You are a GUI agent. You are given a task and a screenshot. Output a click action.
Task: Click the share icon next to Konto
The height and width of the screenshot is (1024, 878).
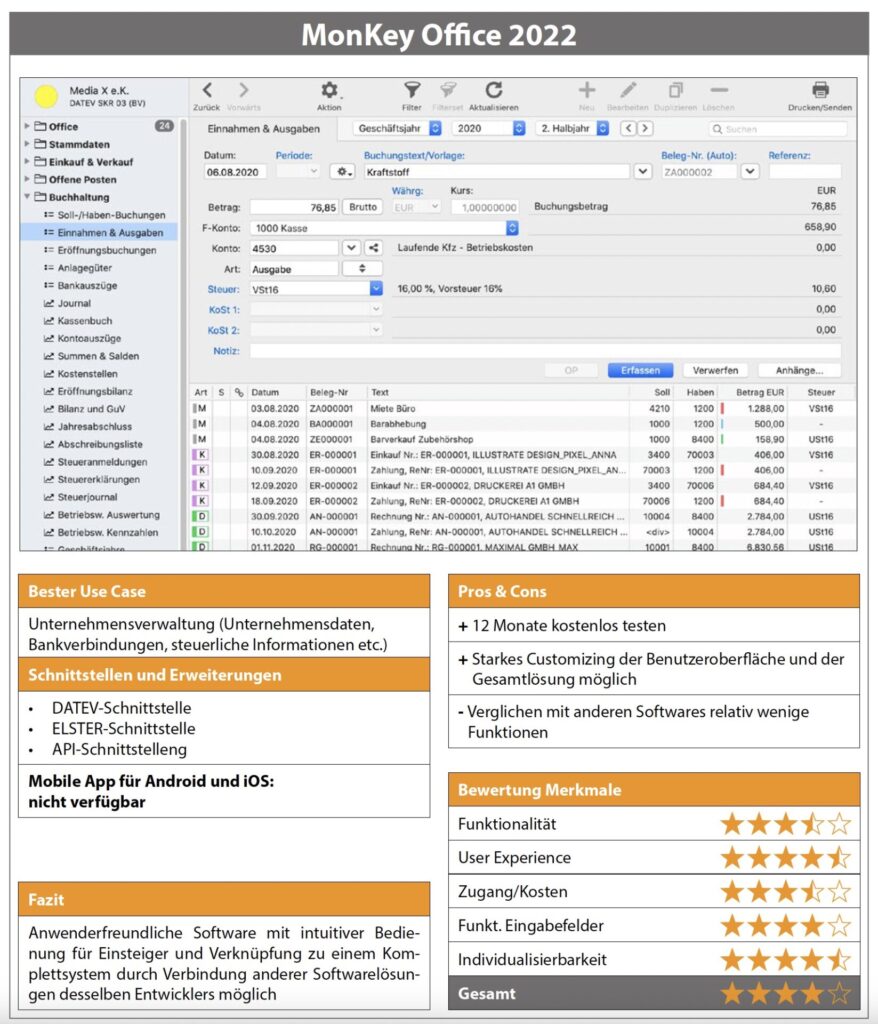tap(373, 248)
